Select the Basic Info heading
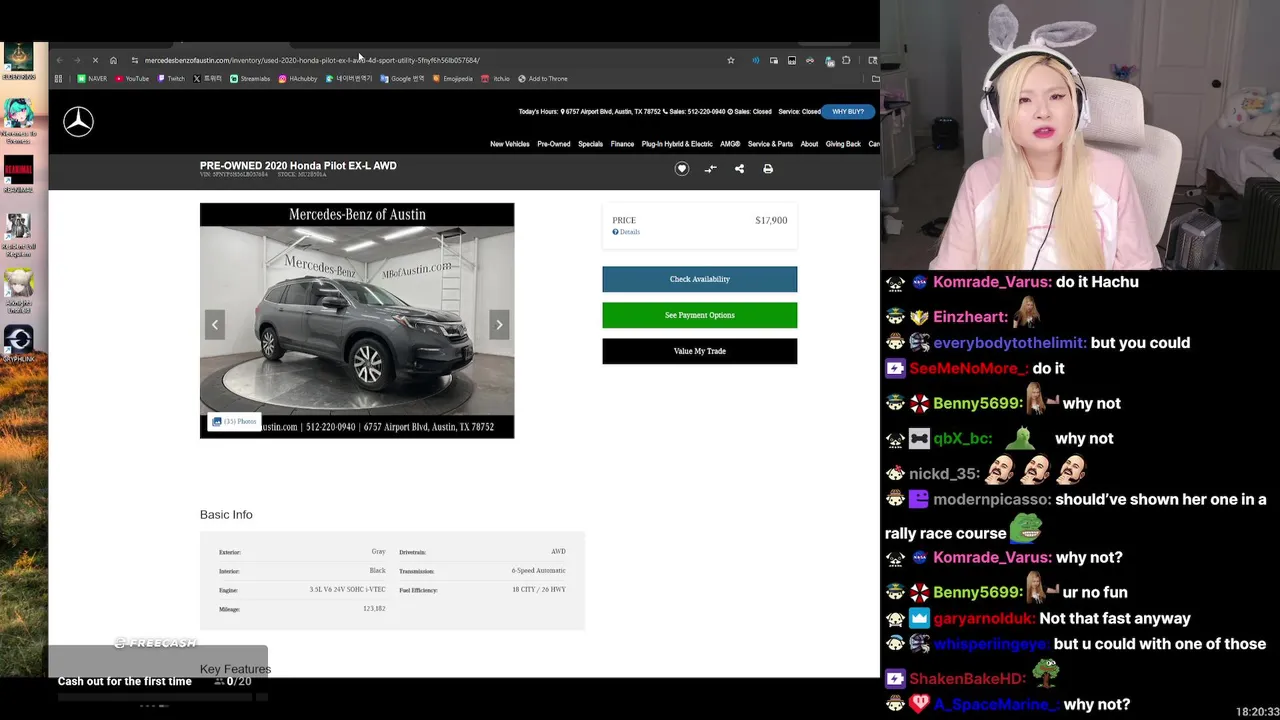Viewport: 1280px width, 720px height. pos(226,515)
